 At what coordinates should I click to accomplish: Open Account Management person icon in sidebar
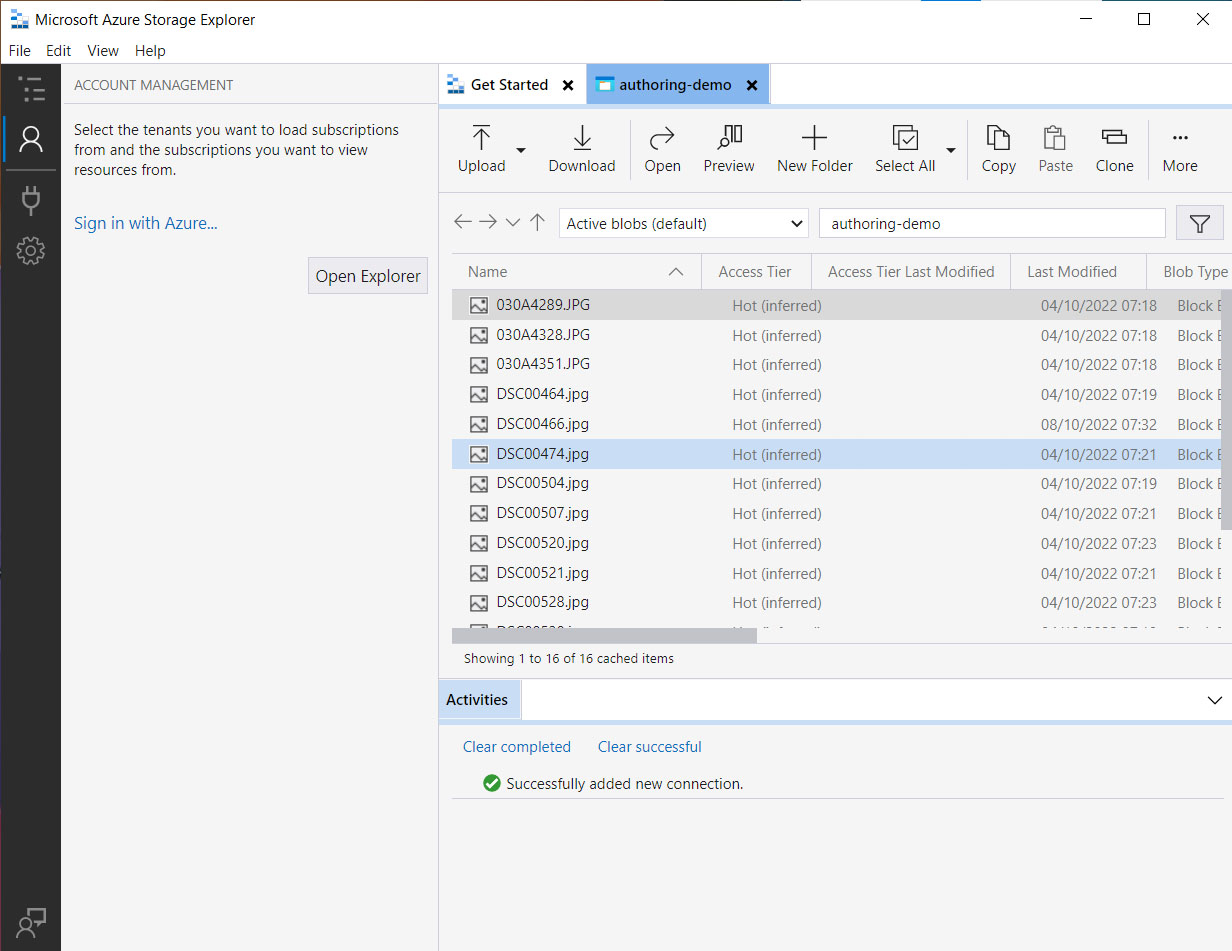(x=31, y=139)
